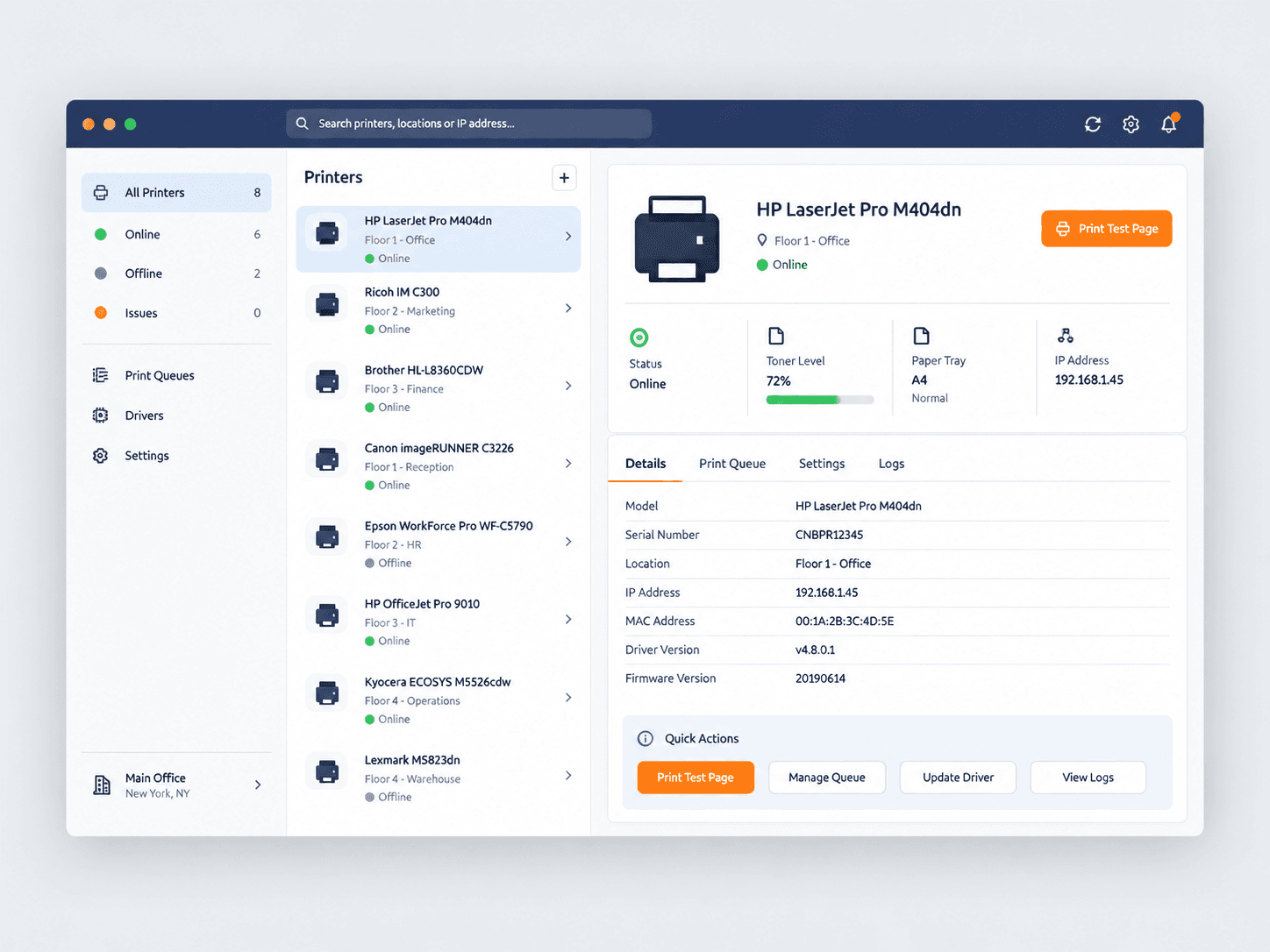This screenshot has width=1270, height=952.
Task: Select the Details tab
Action: pyautogui.click(x=646, y=464)
